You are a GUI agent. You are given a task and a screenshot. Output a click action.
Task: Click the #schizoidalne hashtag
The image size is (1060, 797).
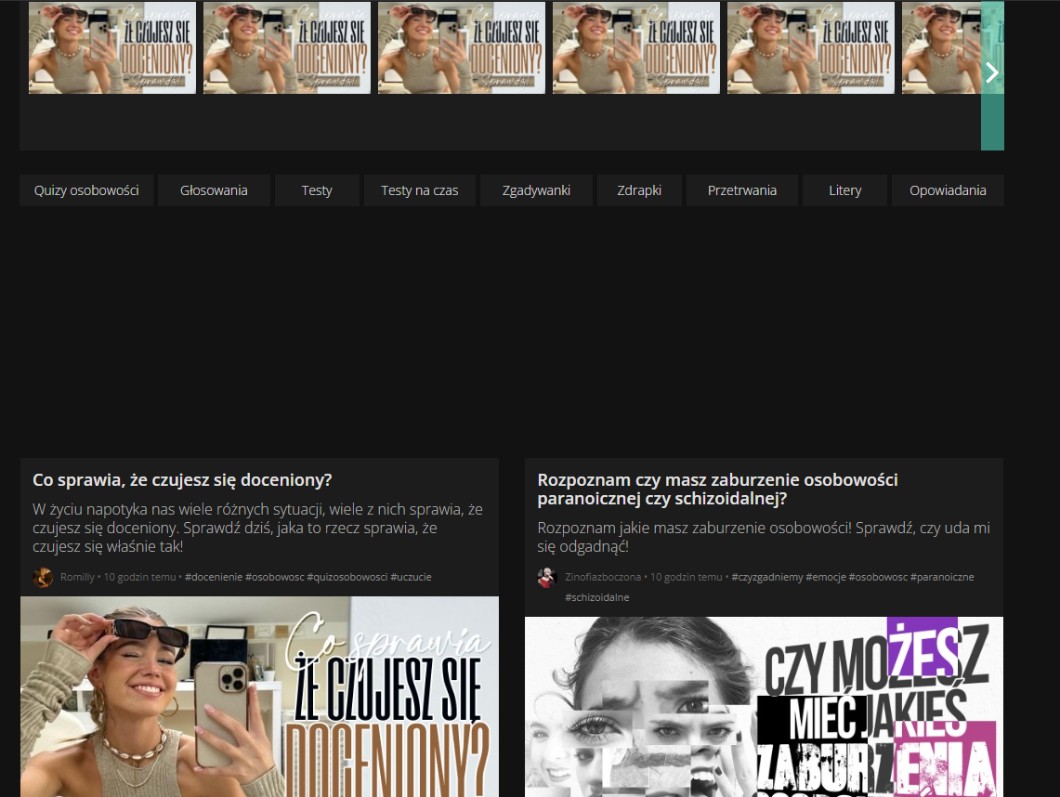tap(597, 597)
